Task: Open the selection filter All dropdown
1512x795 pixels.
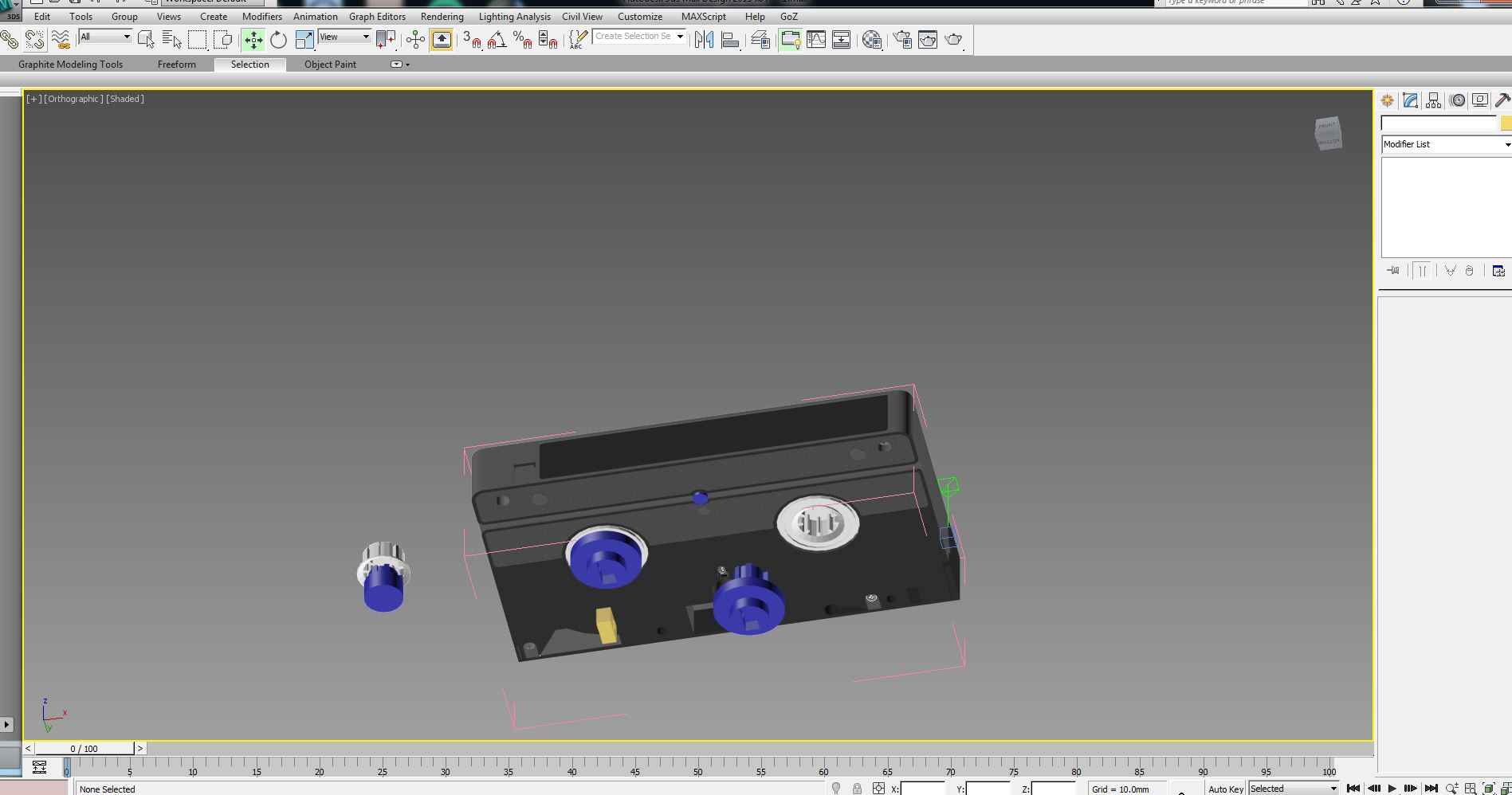Action: 105,37
